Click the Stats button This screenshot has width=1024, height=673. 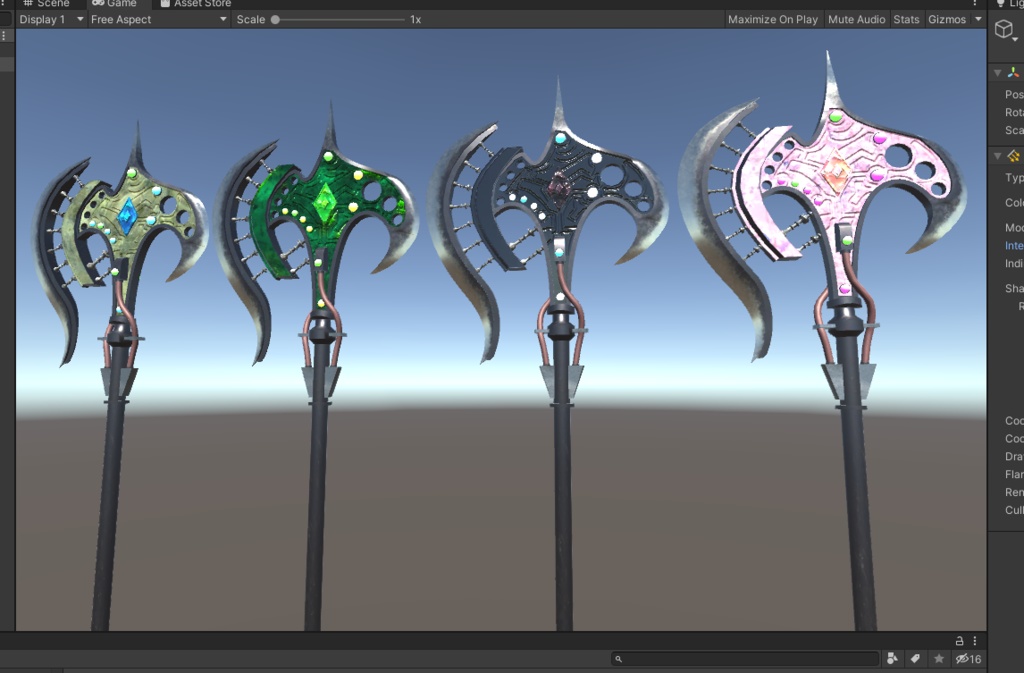[905, 18]
